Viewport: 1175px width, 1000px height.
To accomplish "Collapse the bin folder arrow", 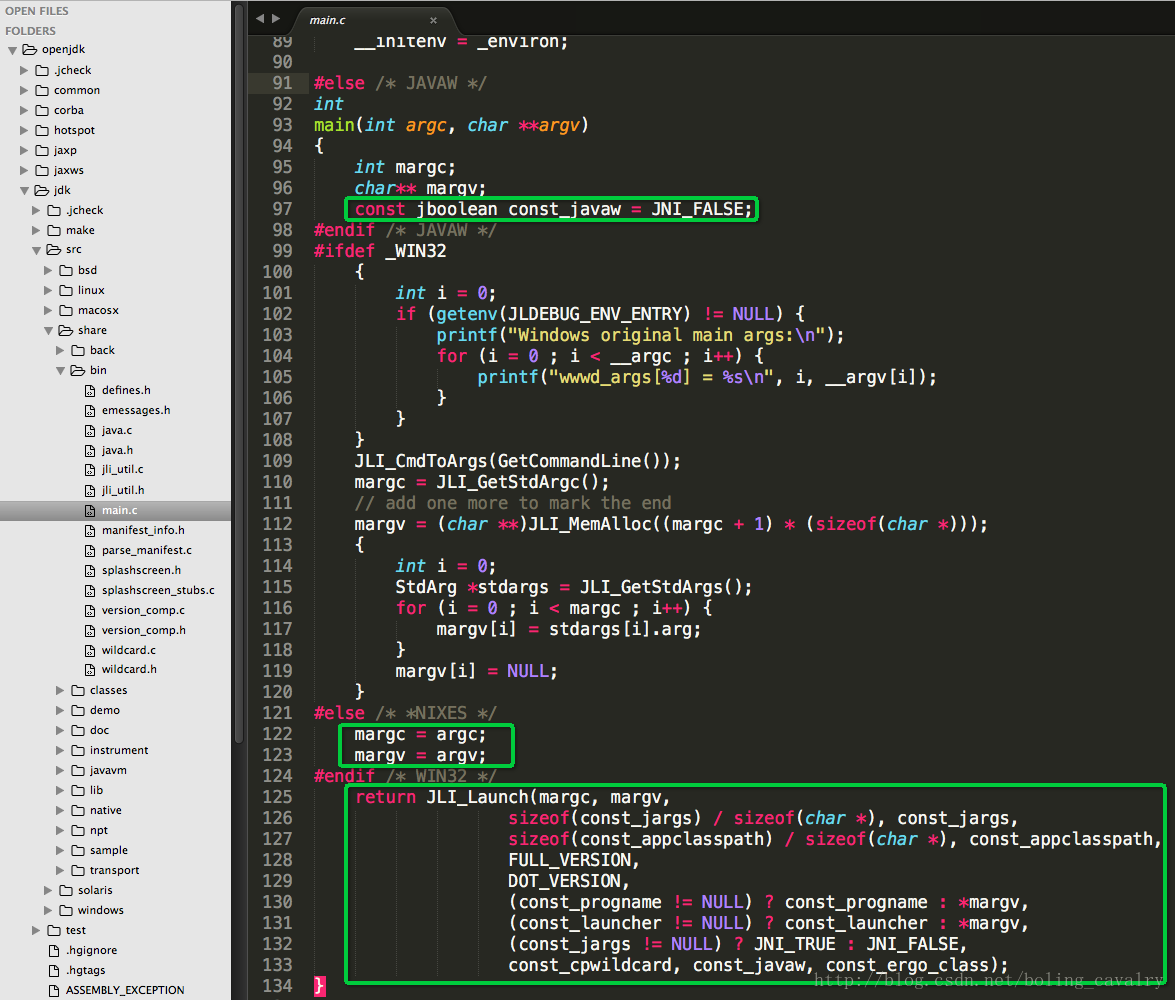I will coord(60,370).
